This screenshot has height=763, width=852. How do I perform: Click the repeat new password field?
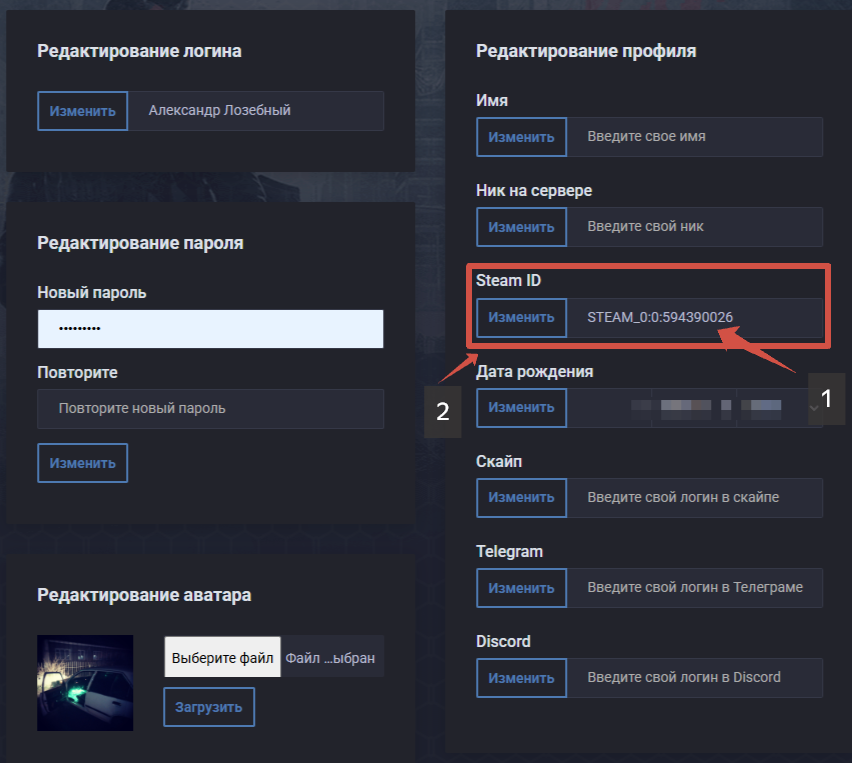point(210,409)
